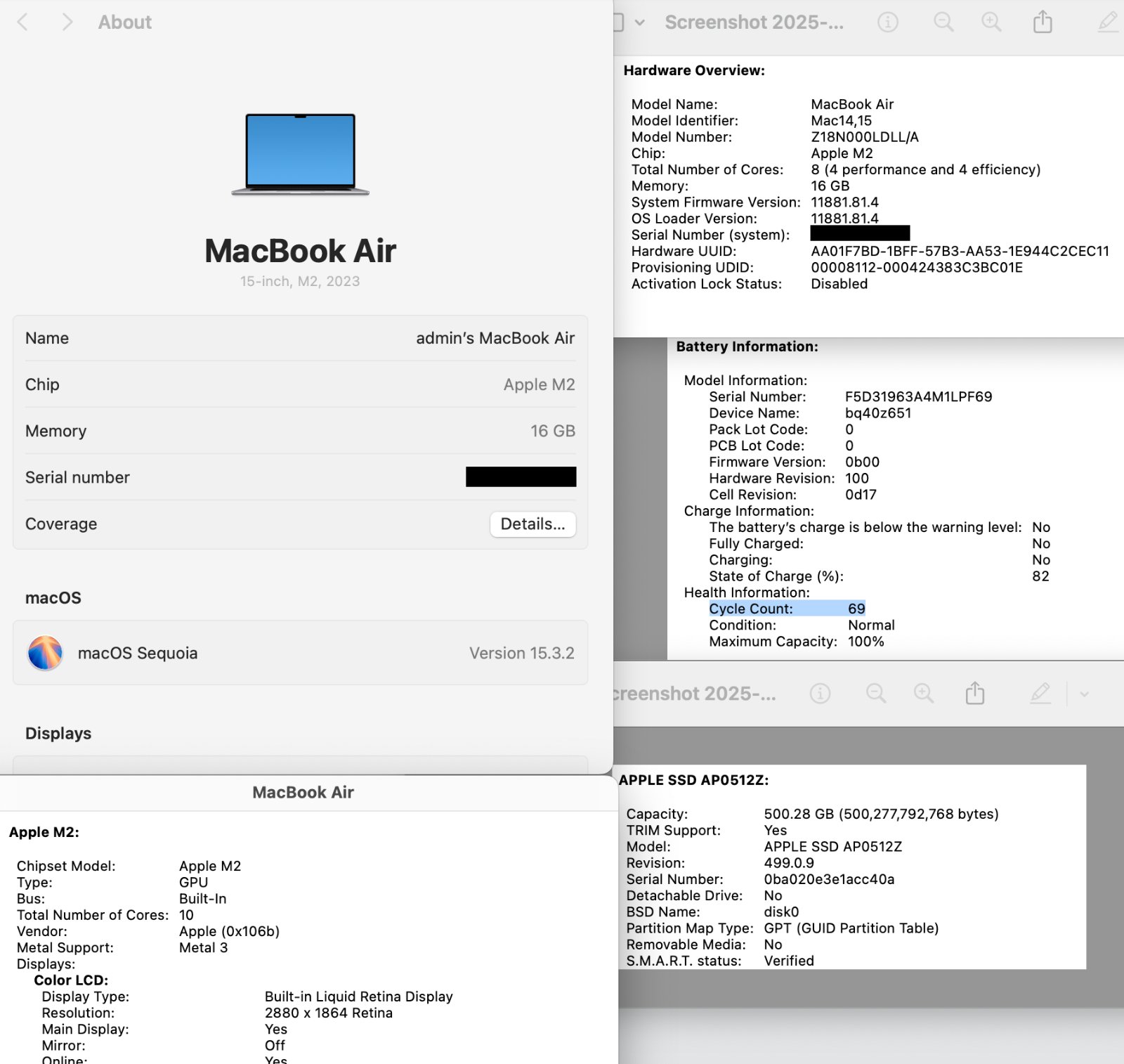
Task: Click the 15-inch, M2, 2023 subtitle
Action: tap(300, 281)
